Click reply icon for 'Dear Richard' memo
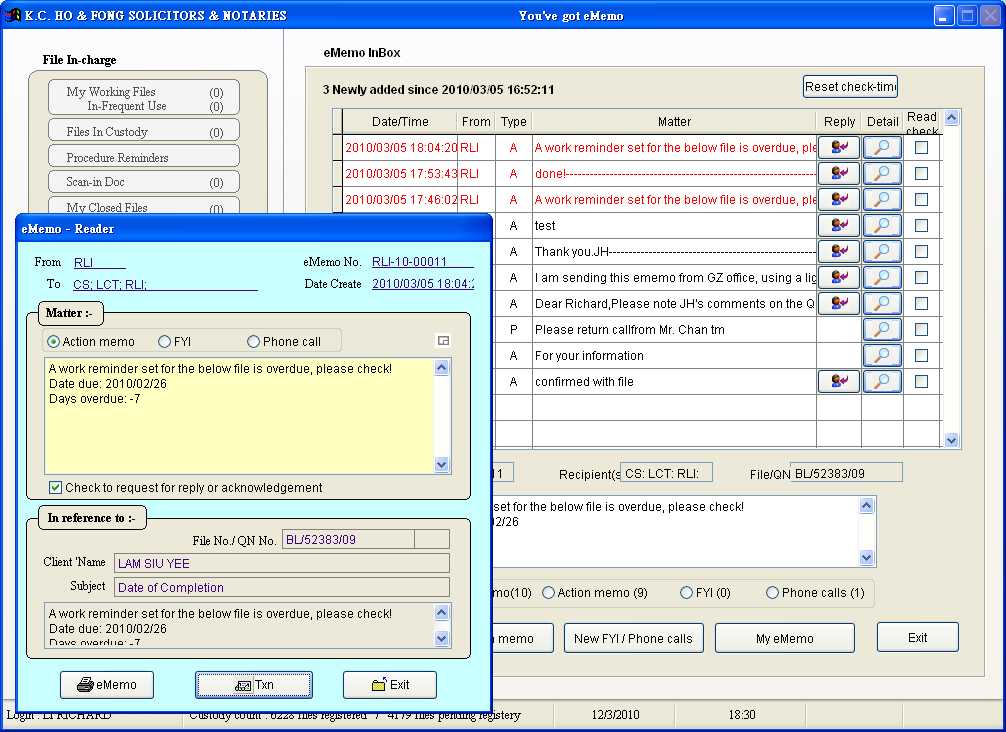The image size is (1006, 732). pos(838,303)
